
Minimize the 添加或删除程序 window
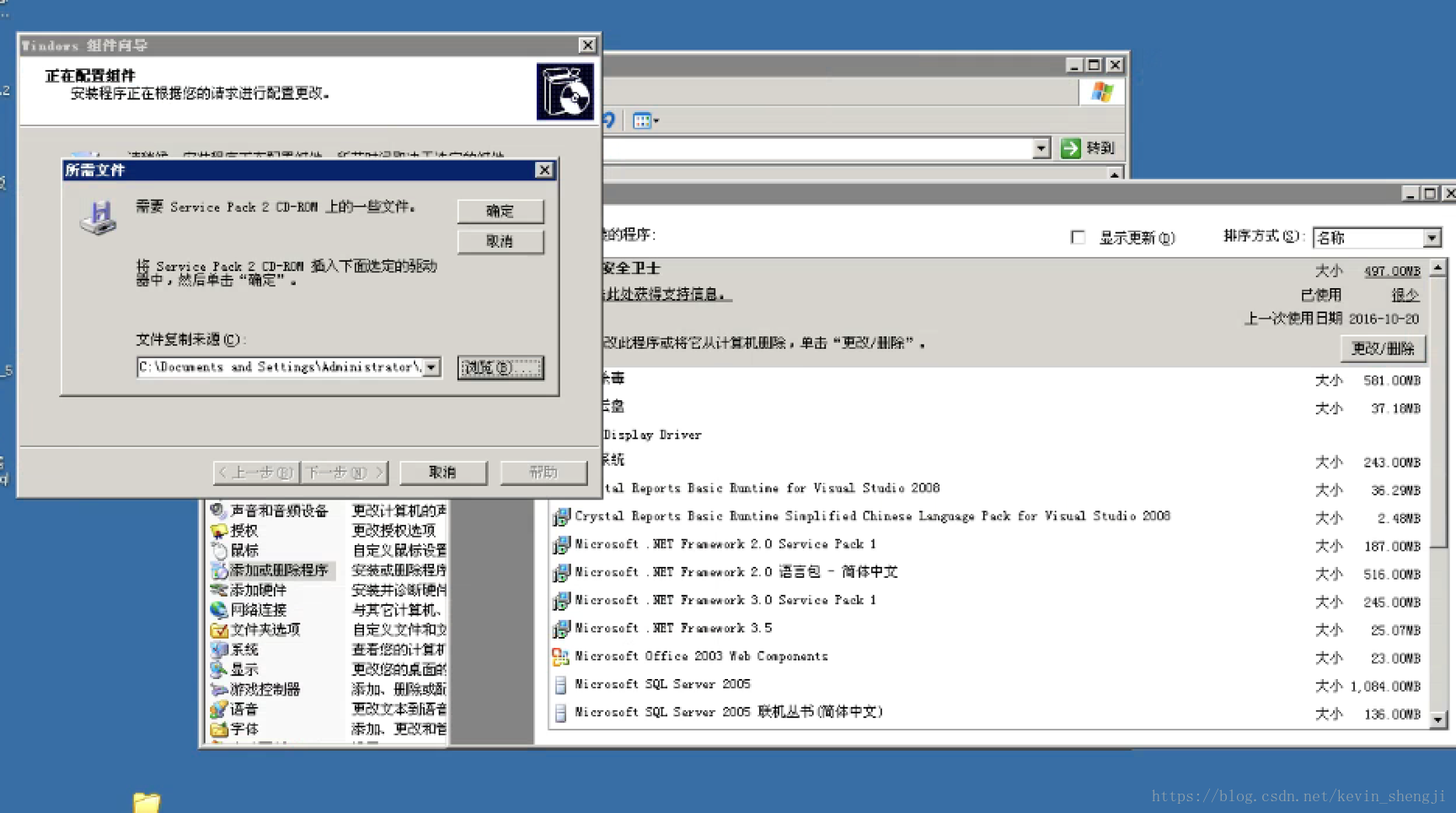pyautogui.click(x=1410, y=194)
